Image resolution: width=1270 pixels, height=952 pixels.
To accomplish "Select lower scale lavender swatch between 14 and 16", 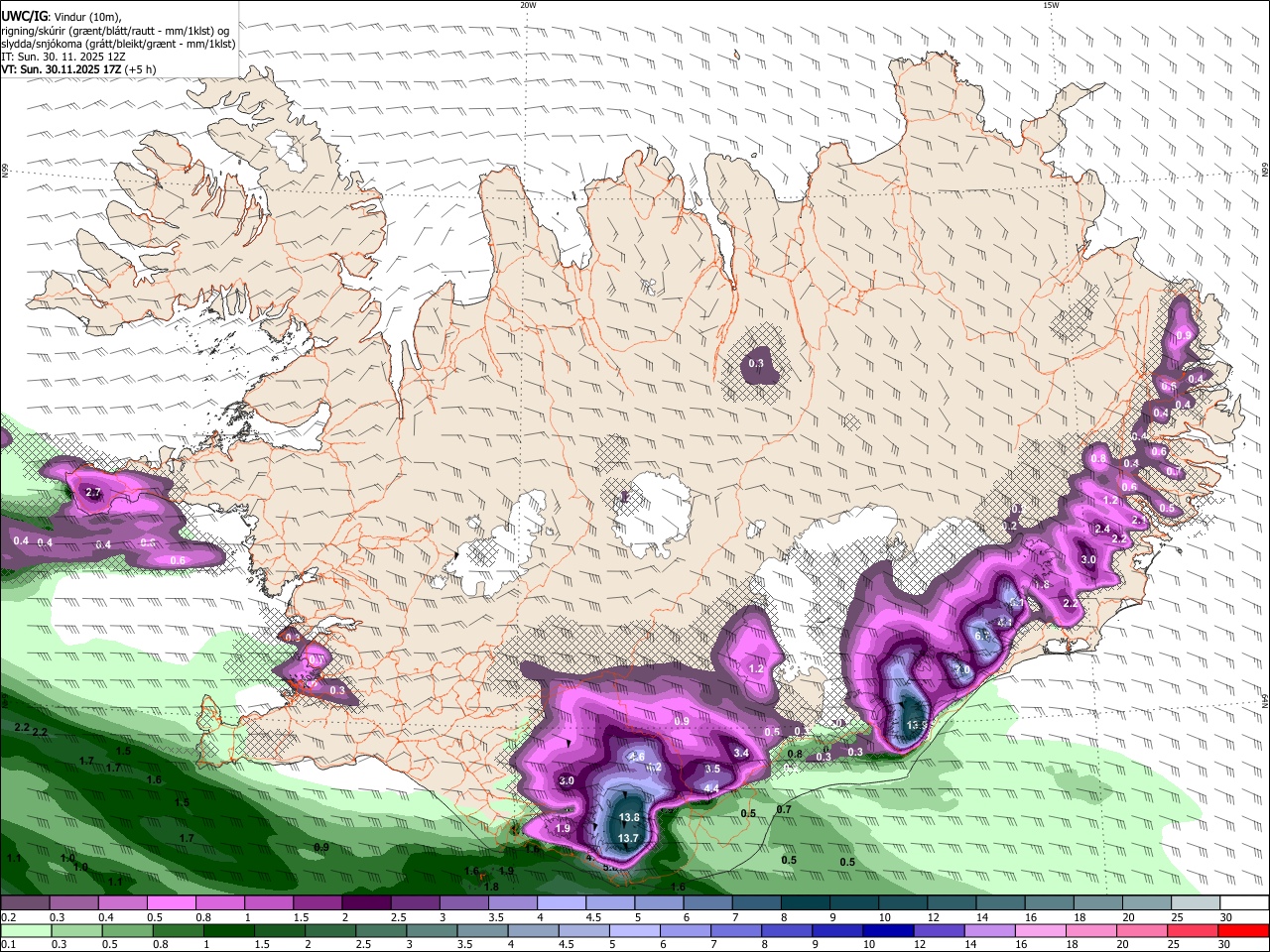I will tap(988, 930).
